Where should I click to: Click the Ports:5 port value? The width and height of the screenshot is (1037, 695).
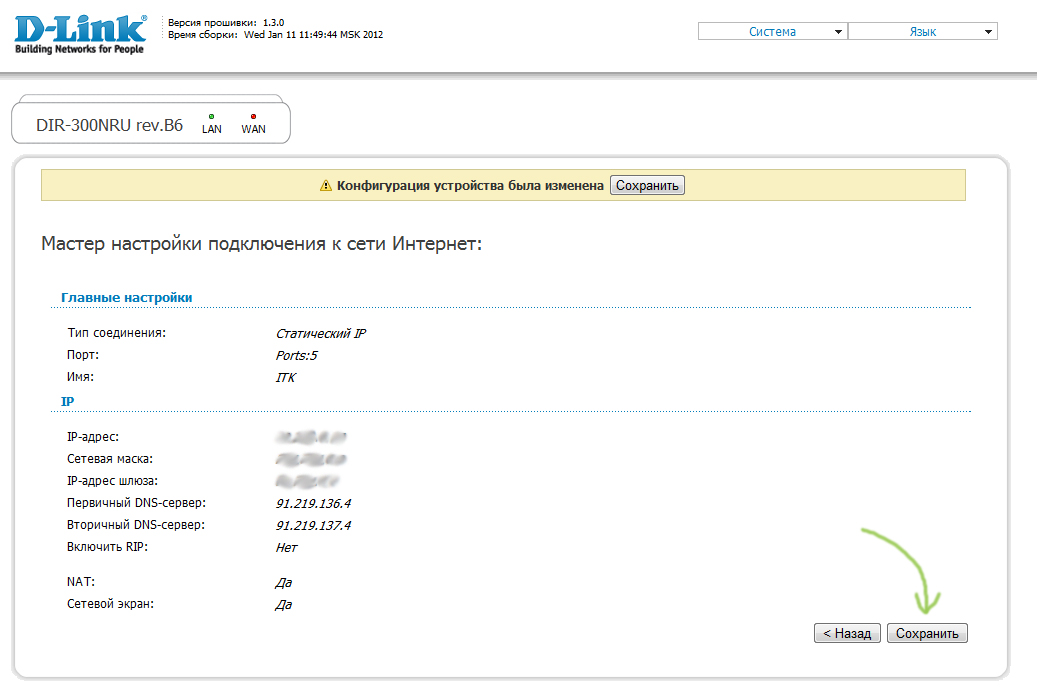click(x=296, y=356)
